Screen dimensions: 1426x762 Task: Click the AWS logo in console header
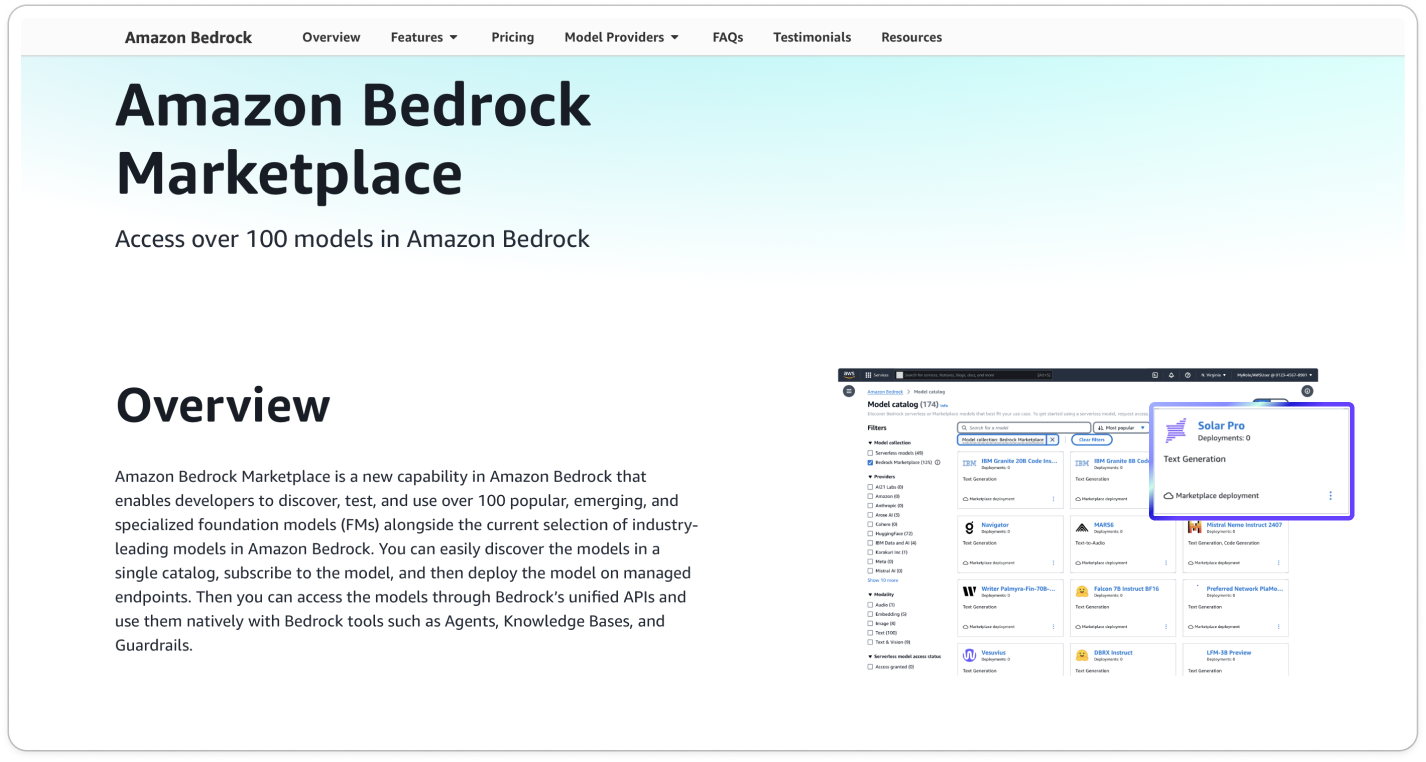point(848,375)
